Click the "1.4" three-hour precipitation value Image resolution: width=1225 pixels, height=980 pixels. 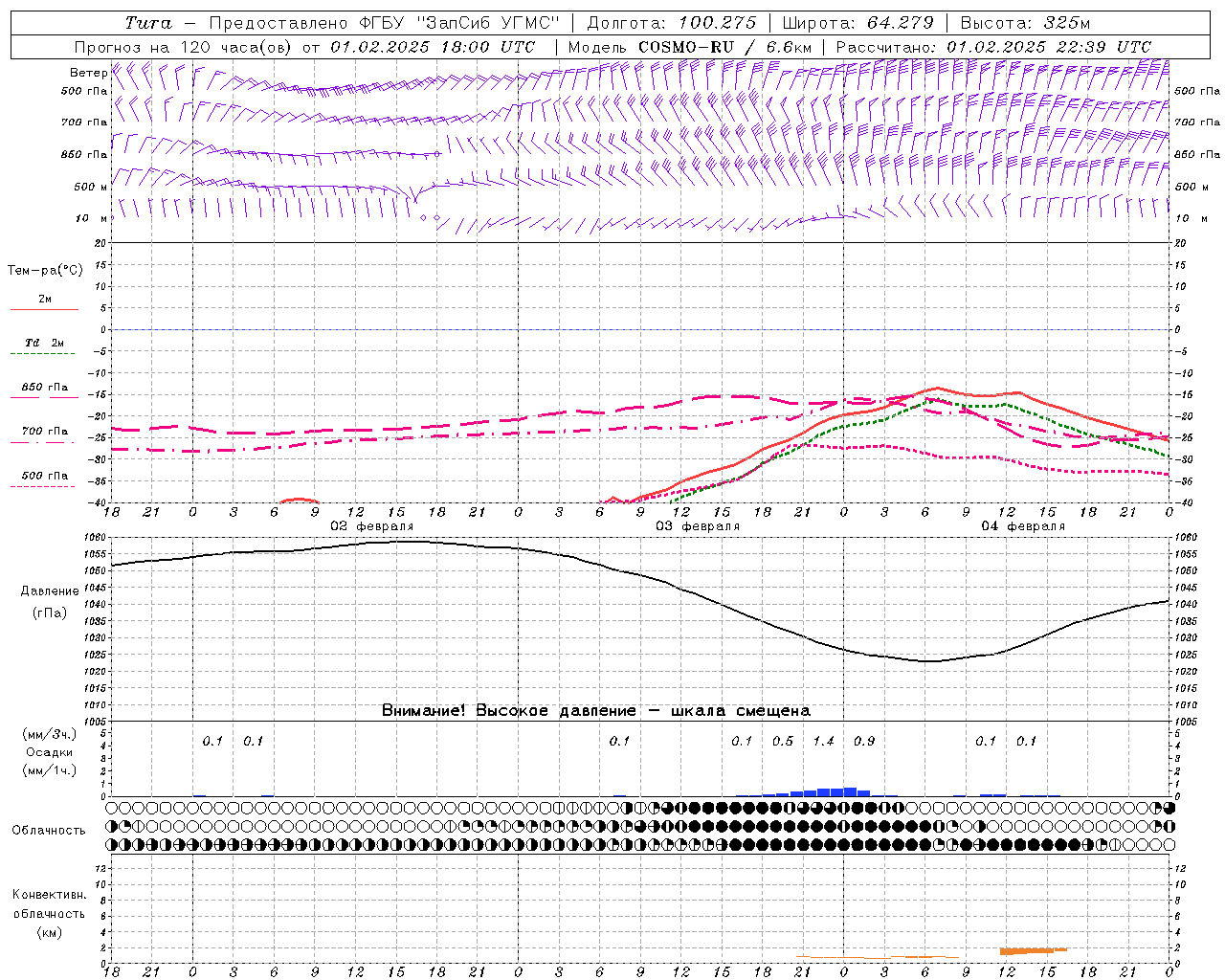(823, 741)
